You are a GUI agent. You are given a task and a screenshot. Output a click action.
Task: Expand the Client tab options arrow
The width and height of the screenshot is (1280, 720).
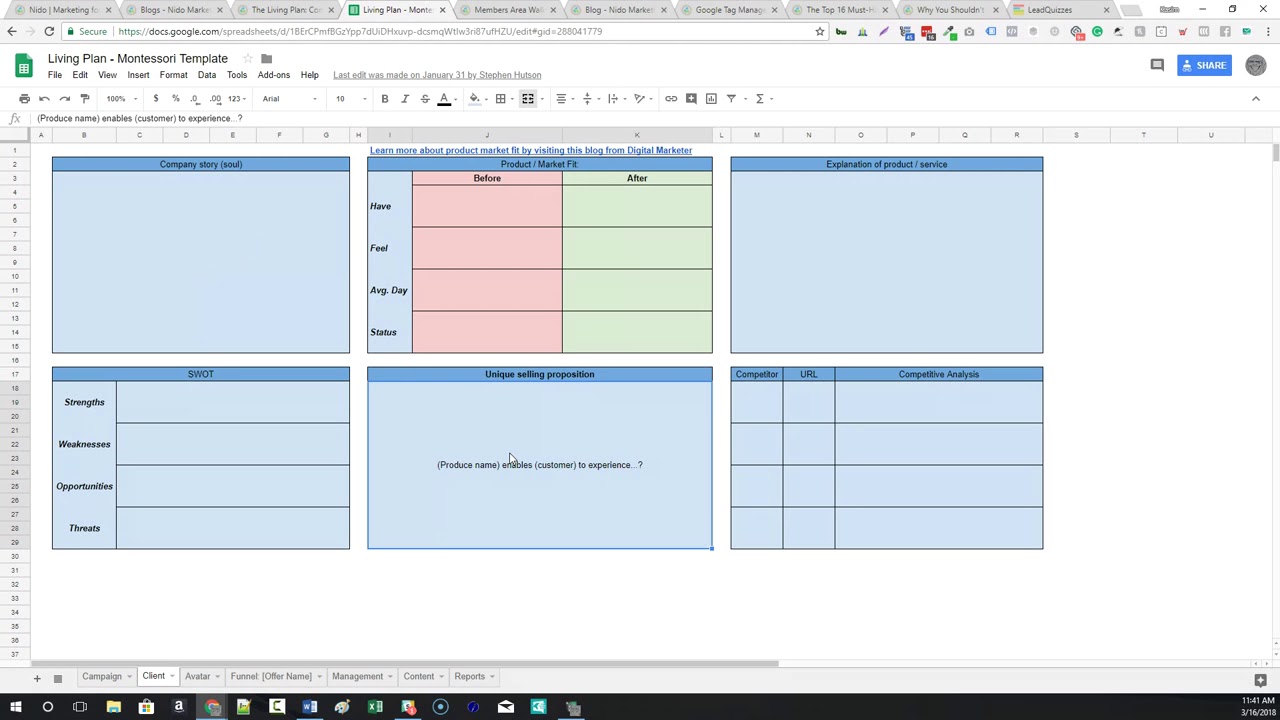(x=173, y=677)
